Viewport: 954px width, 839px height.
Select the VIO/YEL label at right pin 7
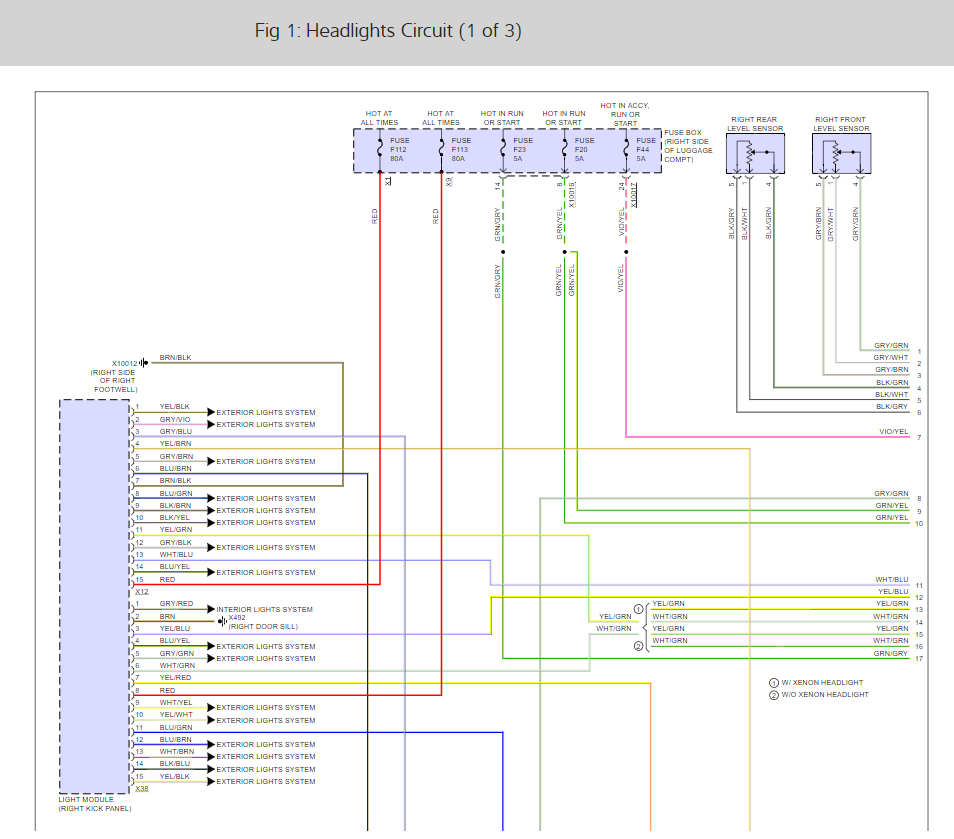894,431
